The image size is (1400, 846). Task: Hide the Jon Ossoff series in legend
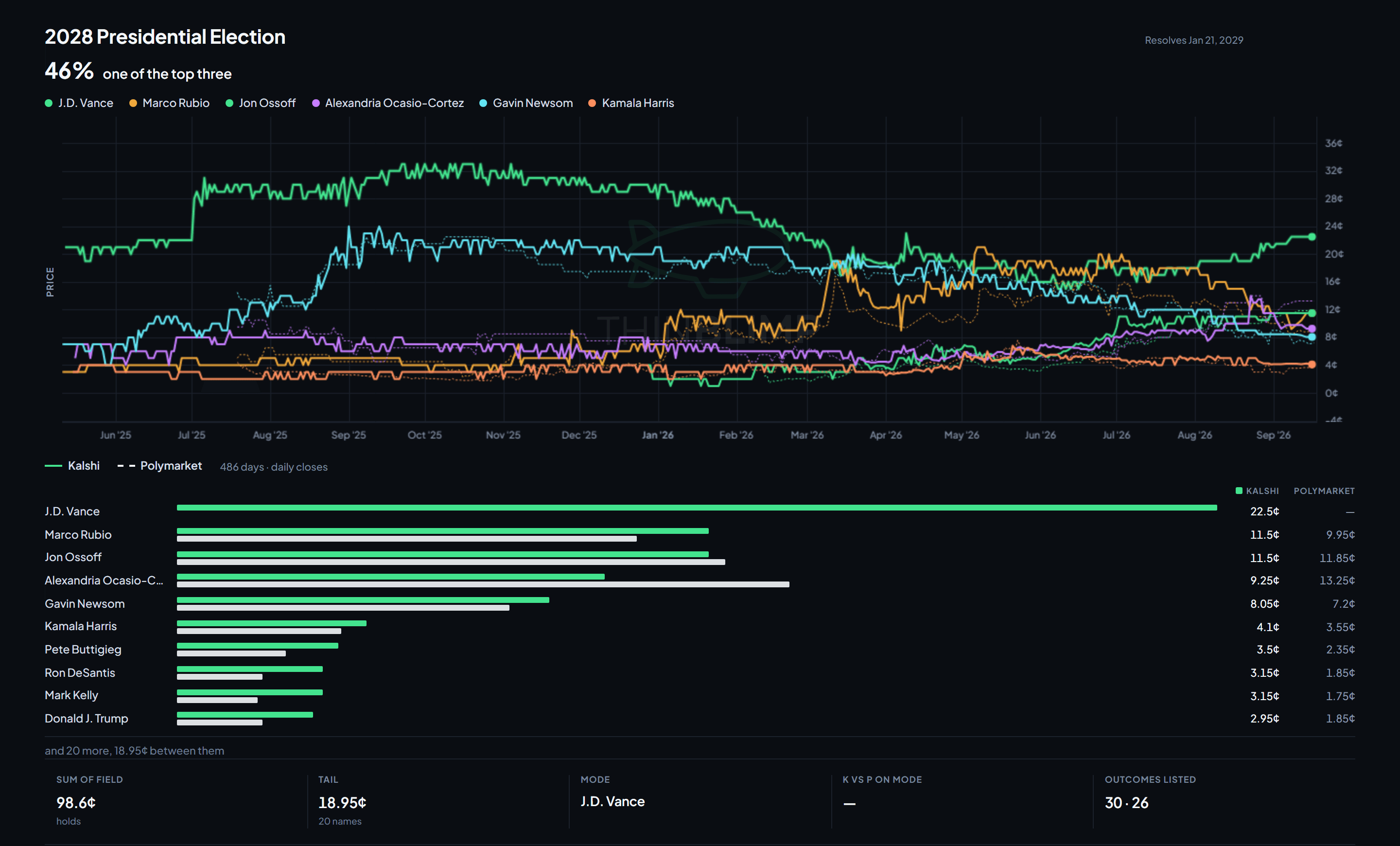click(x=261, y=104)
